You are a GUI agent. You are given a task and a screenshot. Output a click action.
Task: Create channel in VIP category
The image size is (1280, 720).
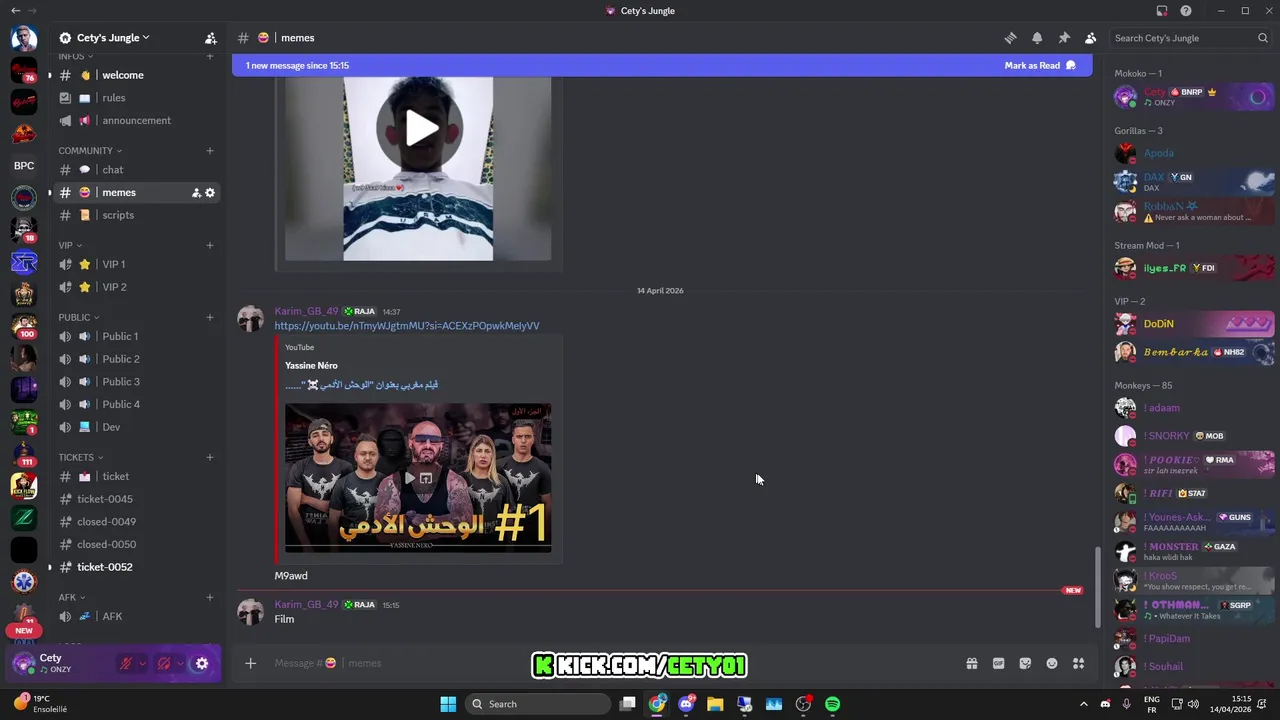pyautogui.click(x=210, y=245)
